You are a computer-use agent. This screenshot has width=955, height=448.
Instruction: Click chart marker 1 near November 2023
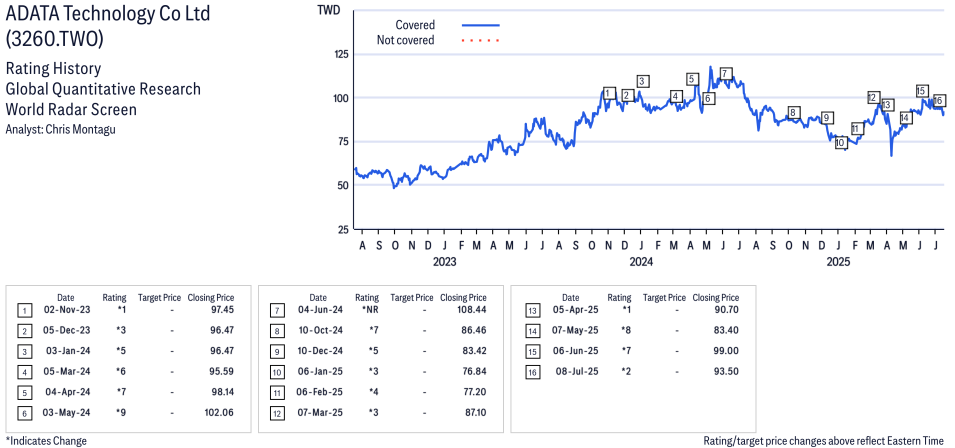[x=608, y=93]
